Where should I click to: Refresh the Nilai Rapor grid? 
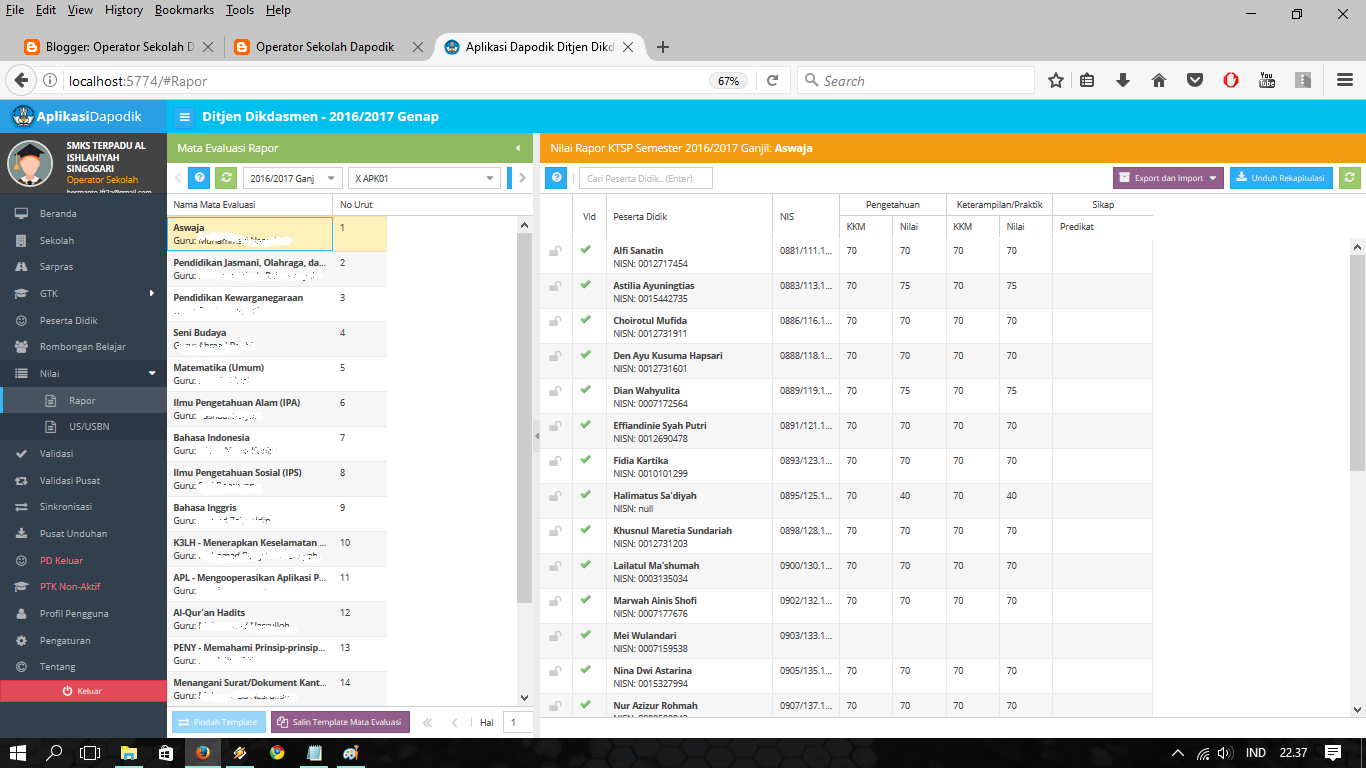point(1351,178)
